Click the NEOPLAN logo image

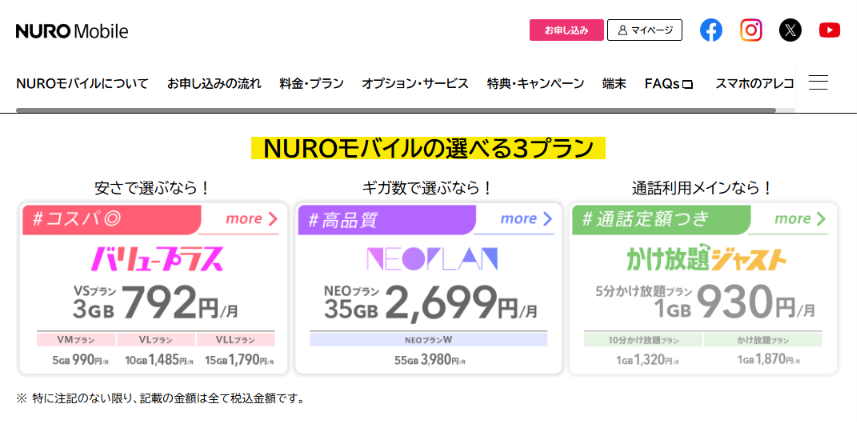(x=432, y=259)
